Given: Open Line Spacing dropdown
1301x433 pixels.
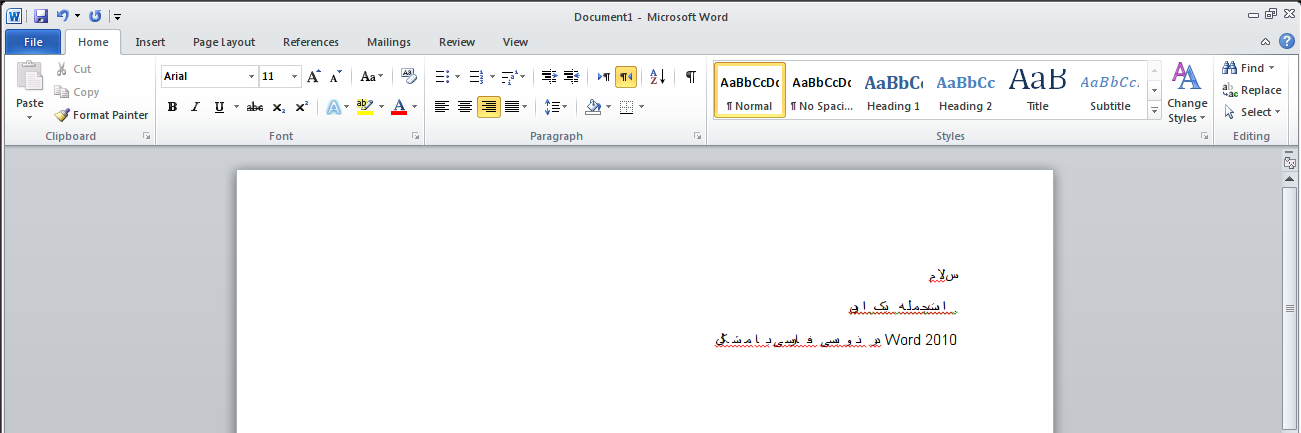Looking at the screenshot, I should click(x=556, y=107).
